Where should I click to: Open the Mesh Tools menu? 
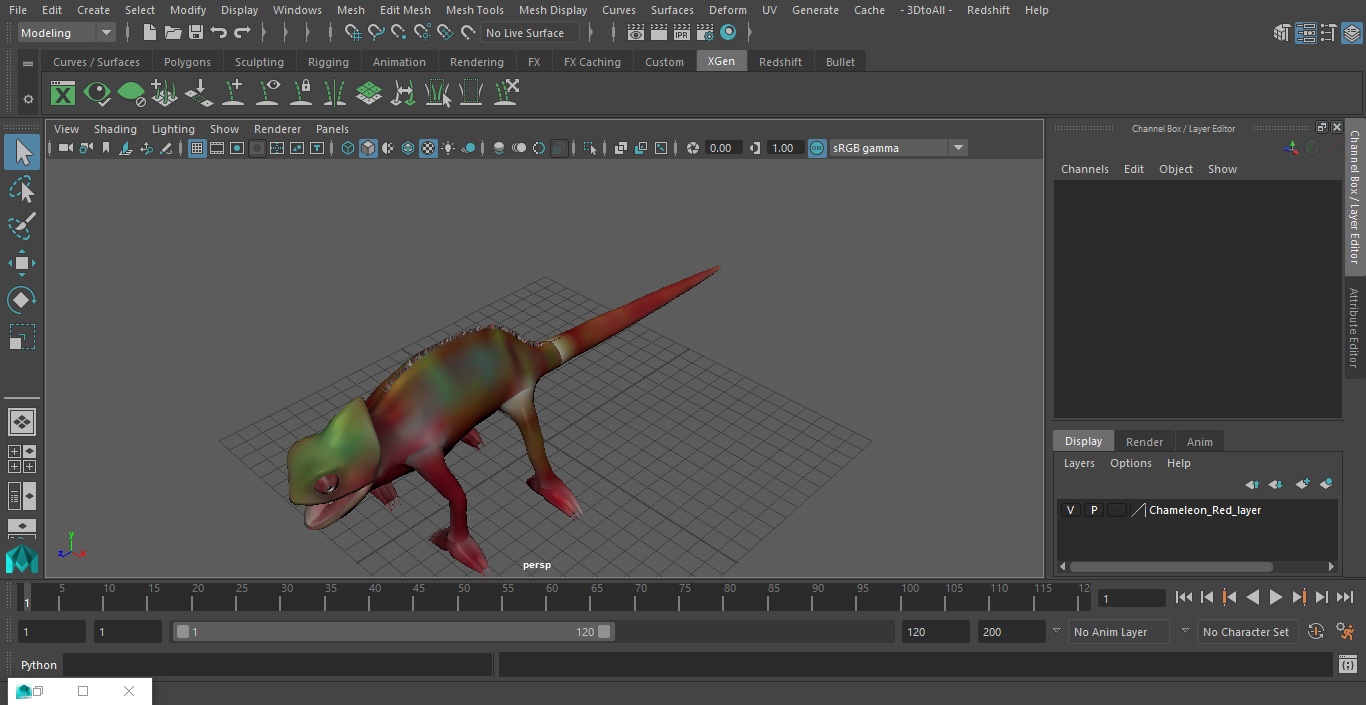(474, 10)
